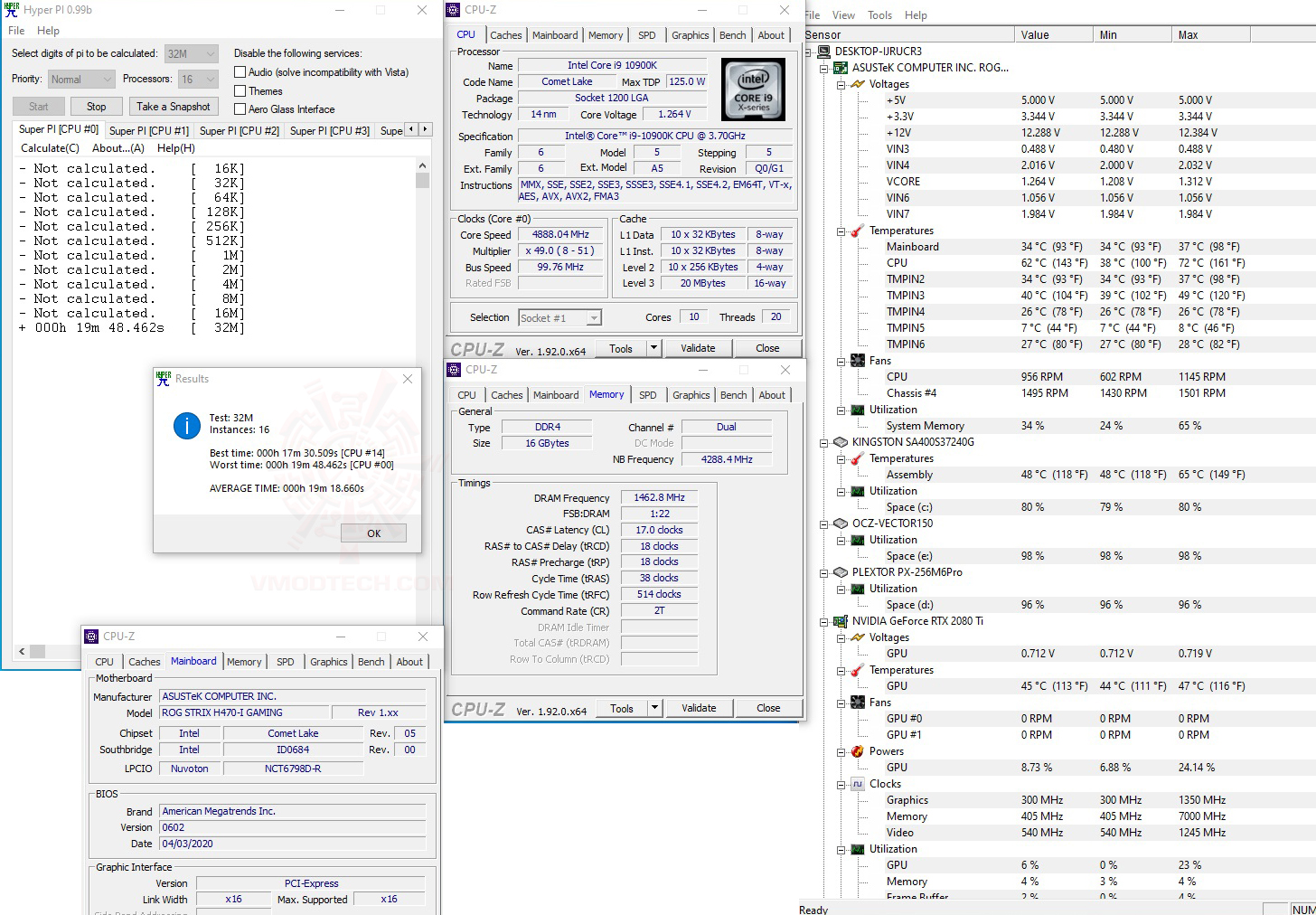Click the CPU-Z icon in the title bar
1316x915 pixels.
point(452,9)
